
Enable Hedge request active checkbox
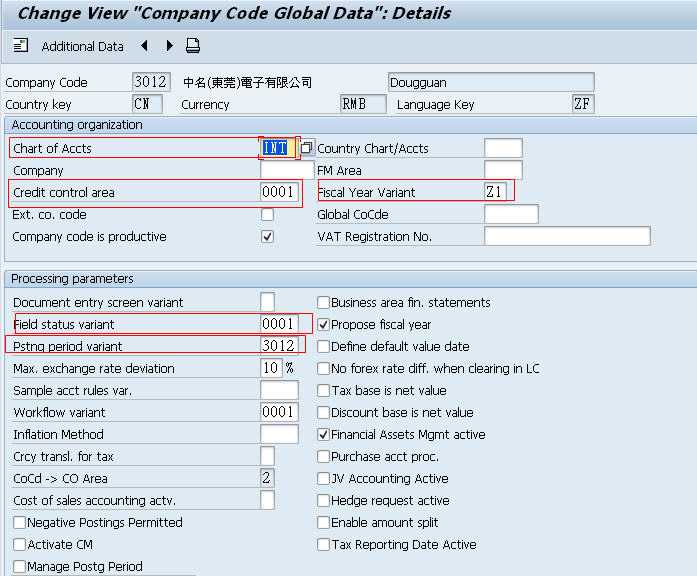[x=324, y=500]
